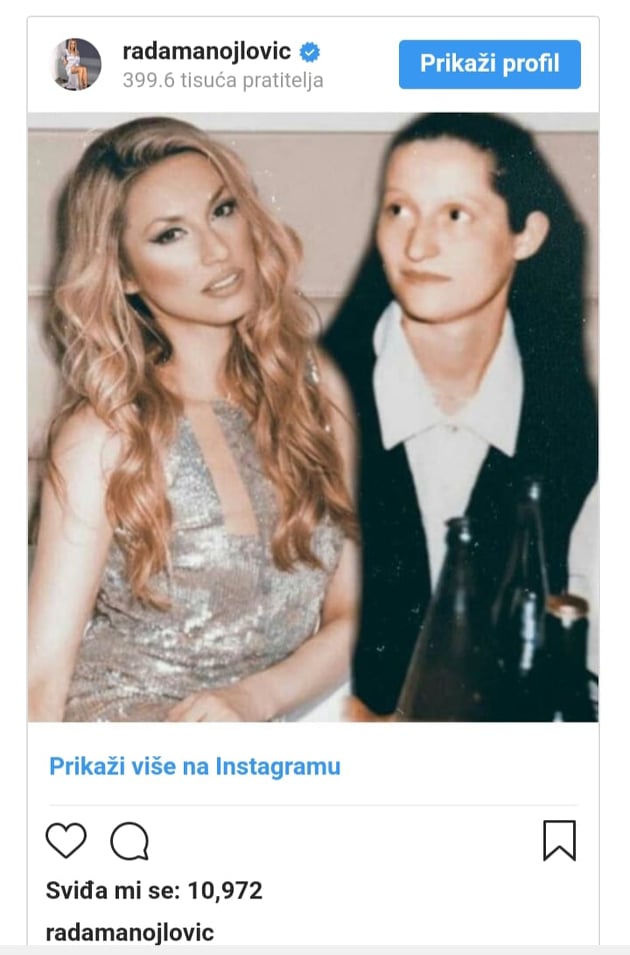
Task: Click the 399.6 tisuća pratitelja follower count
Action: [223, 80]
